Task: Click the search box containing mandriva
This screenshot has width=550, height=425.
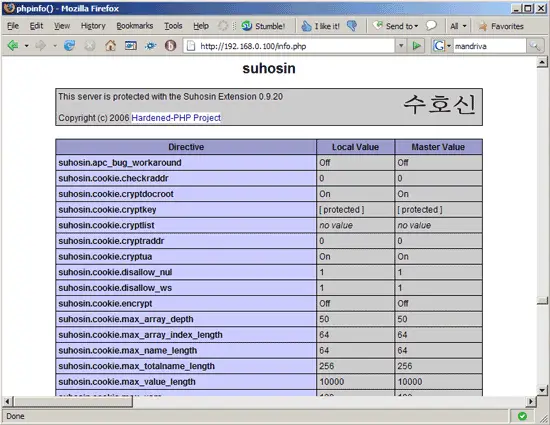Action: tap(490, 46)
